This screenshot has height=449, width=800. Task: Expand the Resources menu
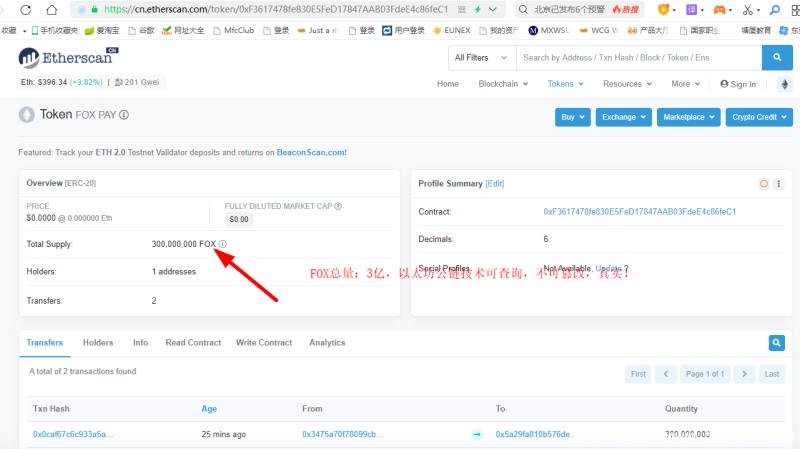coord(628,84)
